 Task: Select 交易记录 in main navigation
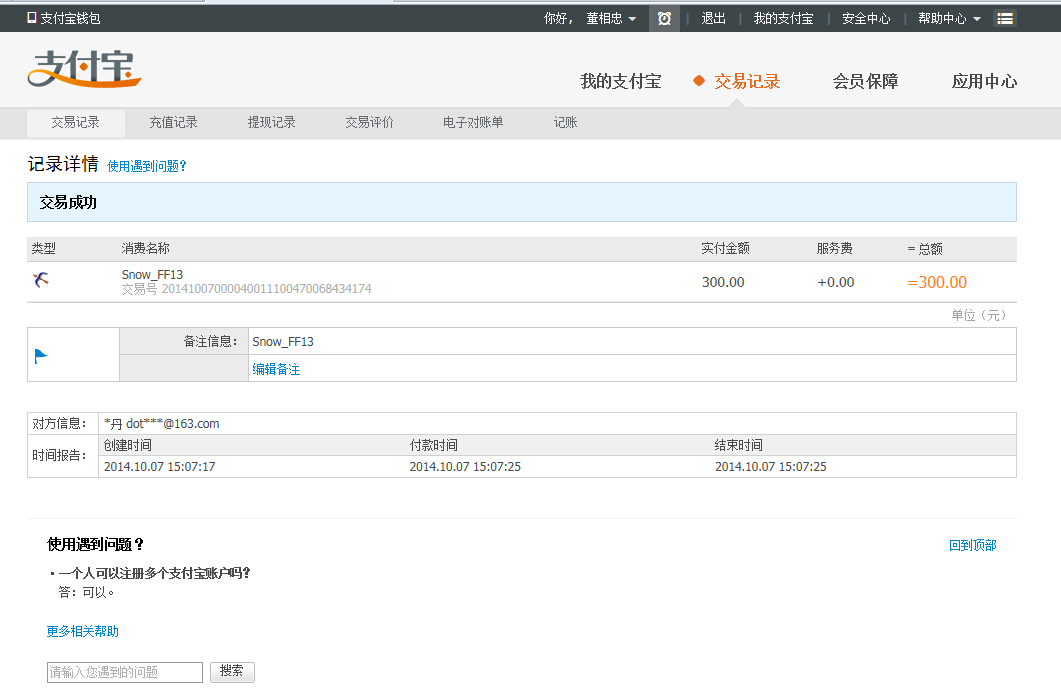tap(747, 81)
